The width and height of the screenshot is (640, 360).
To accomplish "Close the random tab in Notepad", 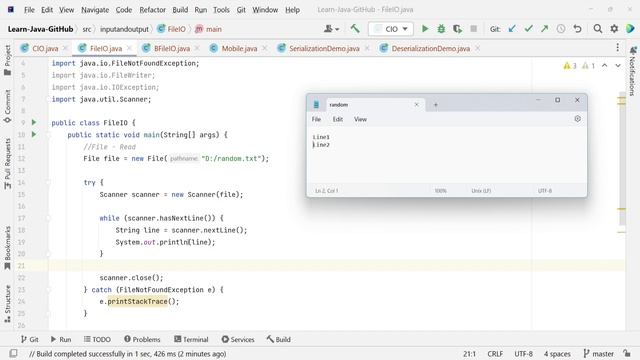I will click(x=416, y=104).
